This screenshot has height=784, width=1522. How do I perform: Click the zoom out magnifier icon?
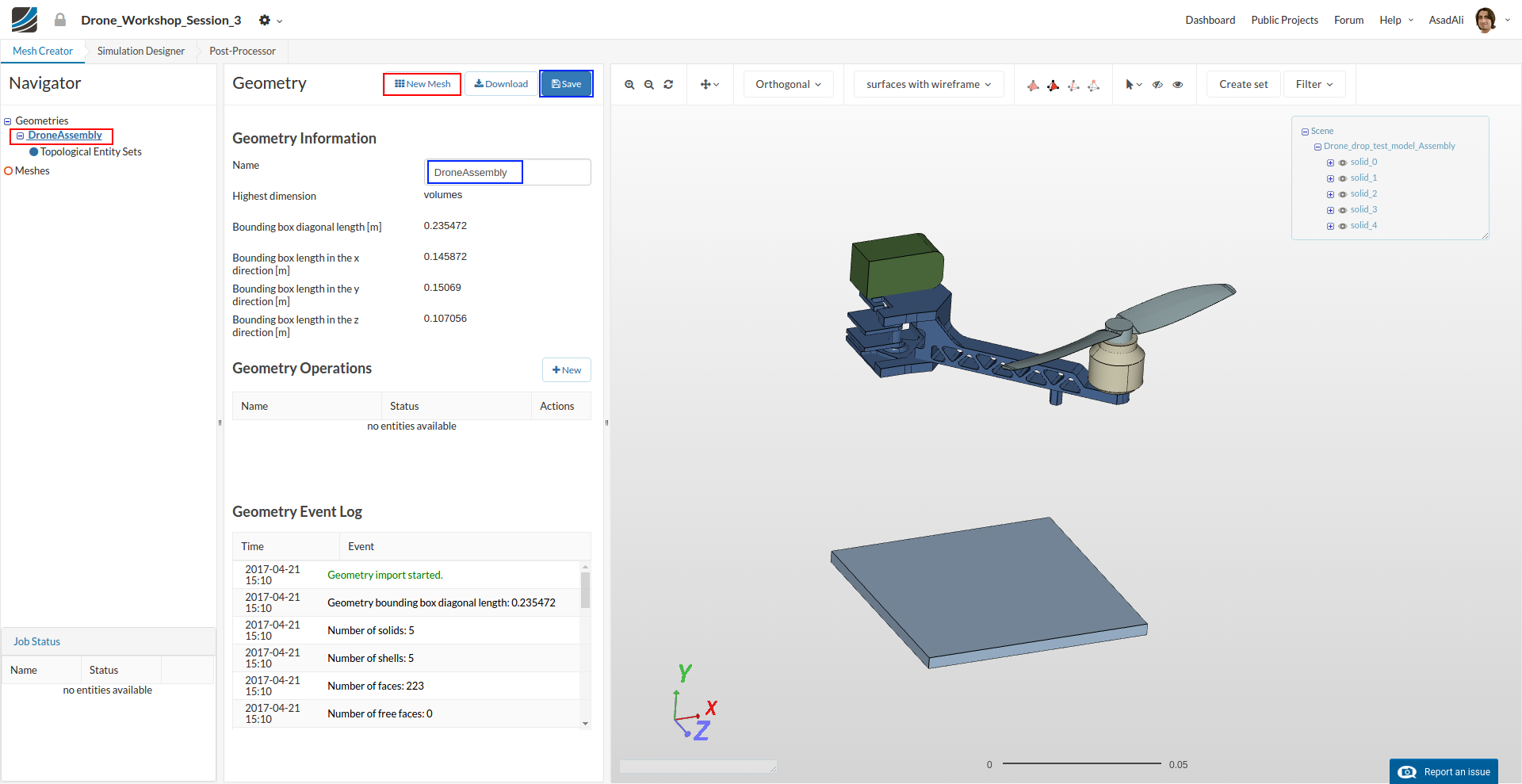[649, 85]
